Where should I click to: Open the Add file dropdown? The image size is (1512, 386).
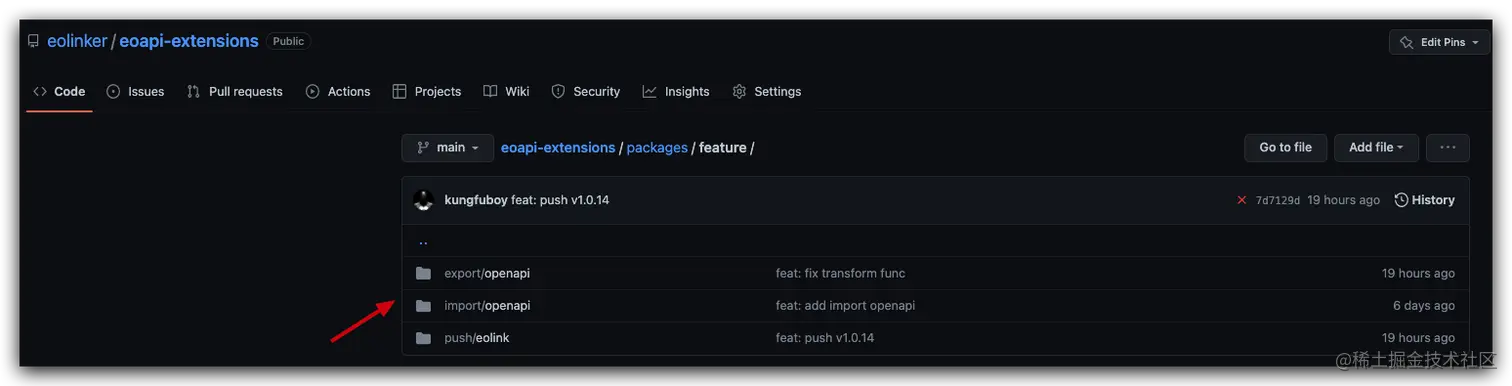(x=1376, y=148)
